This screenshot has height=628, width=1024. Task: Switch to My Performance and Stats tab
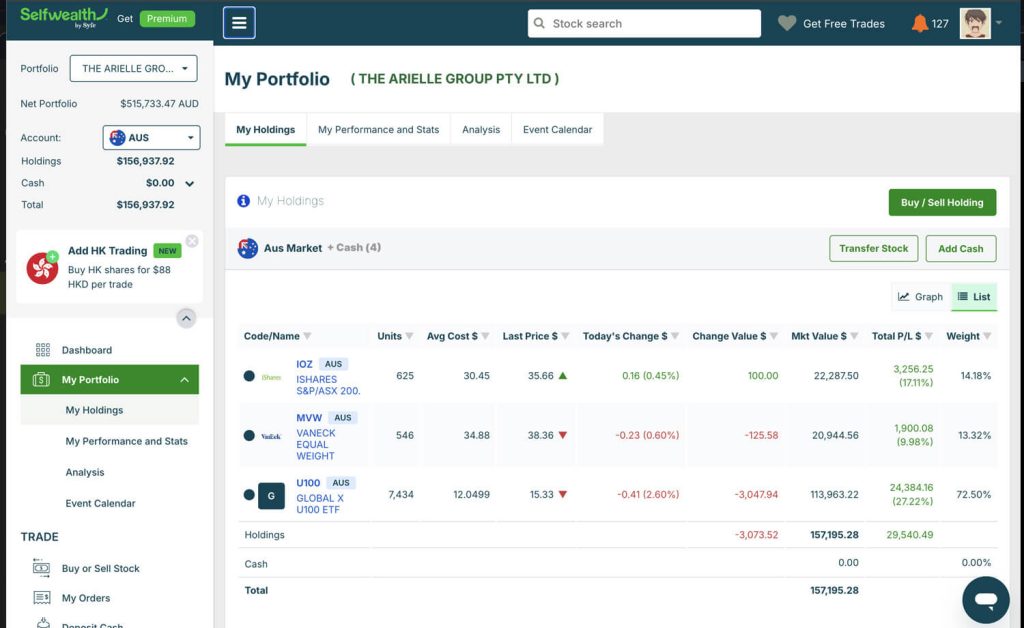click(x=378, y=130)
